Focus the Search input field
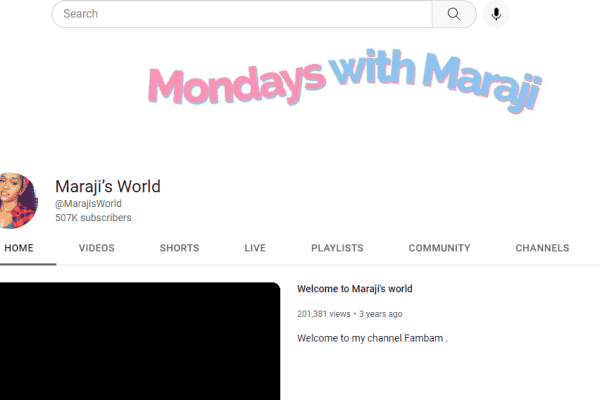The height and width of the screenshot is (400, 600). 242,14
